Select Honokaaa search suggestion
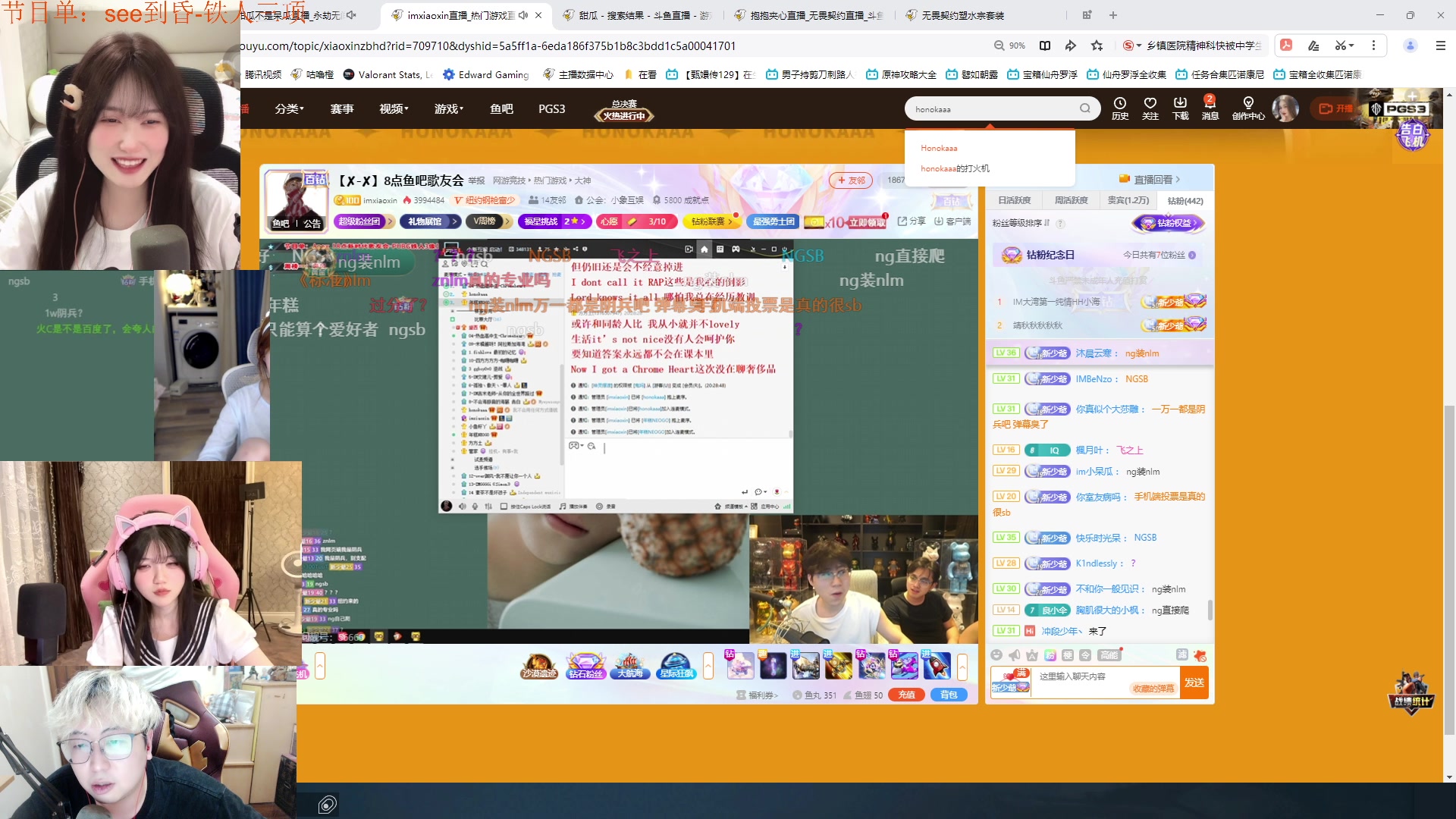Screen dimensions: 1456x819 tap(939, 148)
